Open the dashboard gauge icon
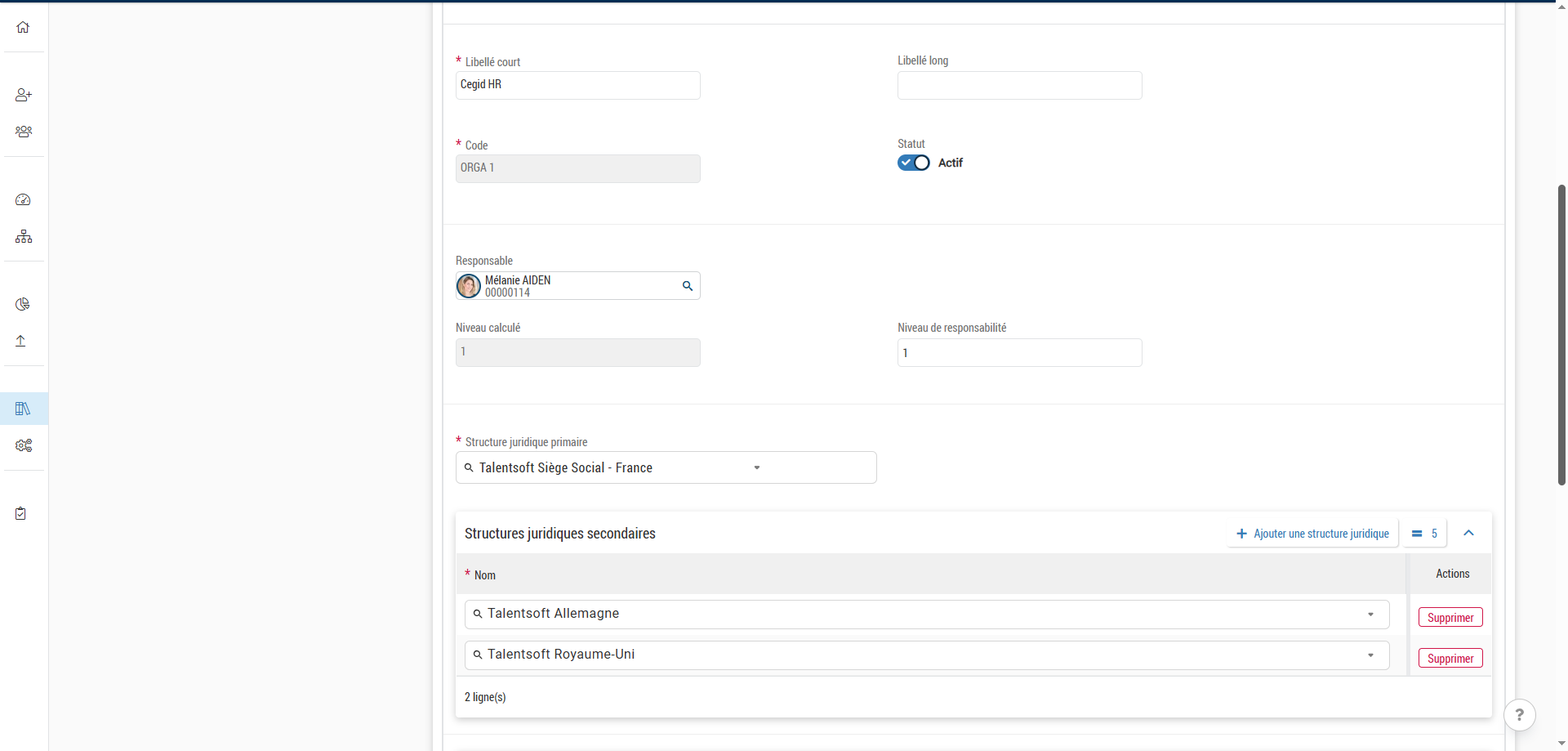Image resolution: width=1568 pixels, height=751 pixels. click(x=23, y=200)
